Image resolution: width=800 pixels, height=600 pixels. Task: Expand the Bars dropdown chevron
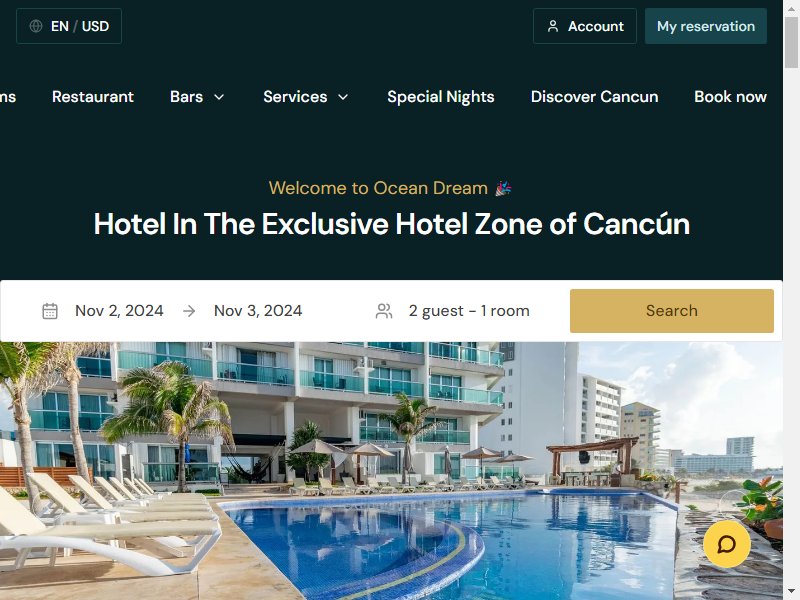pos(219,97)
